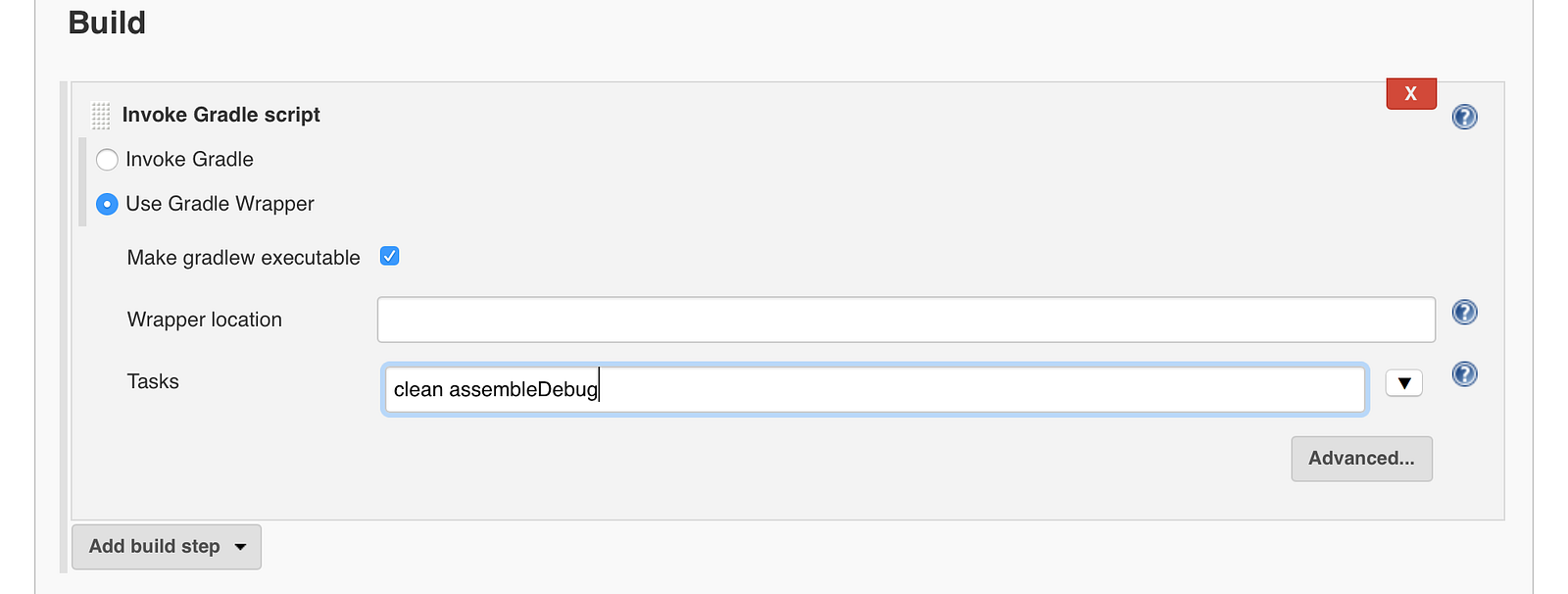
Task: Click the Make gradlew executable label
Action: coord(243,258)
